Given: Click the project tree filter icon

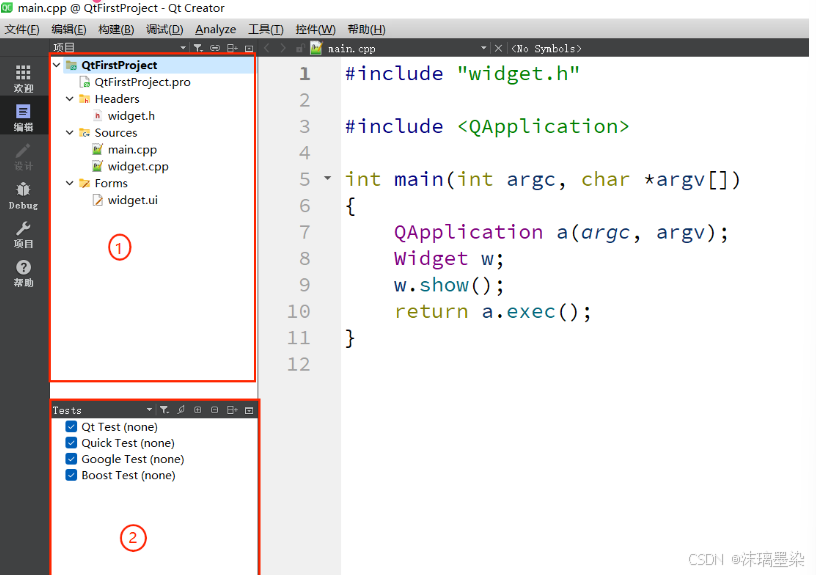Looking at the screenshot, I should pos(198,48).
